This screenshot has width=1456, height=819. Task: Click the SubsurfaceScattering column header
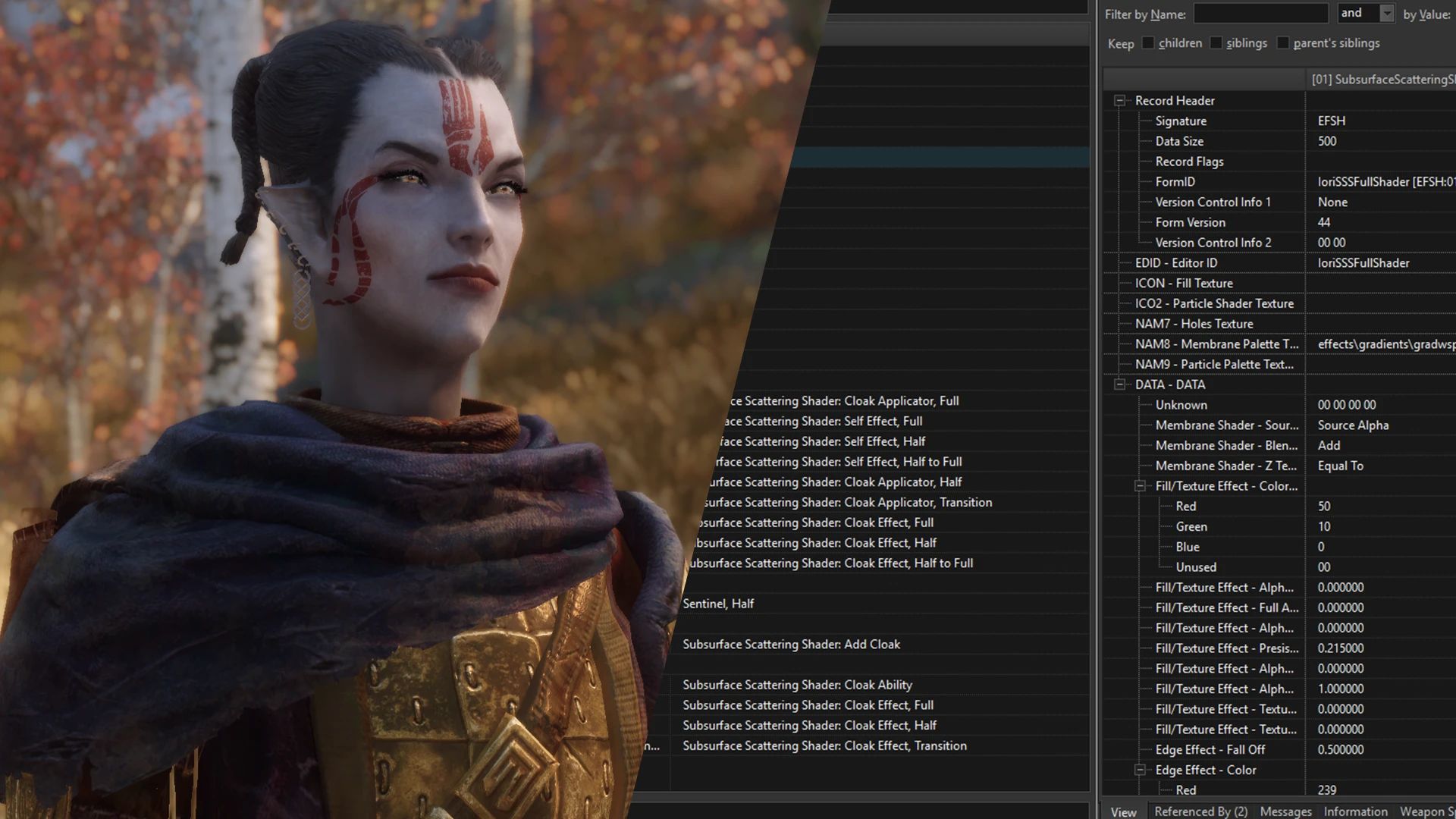pyautogui.click(x=1382, y=79)
